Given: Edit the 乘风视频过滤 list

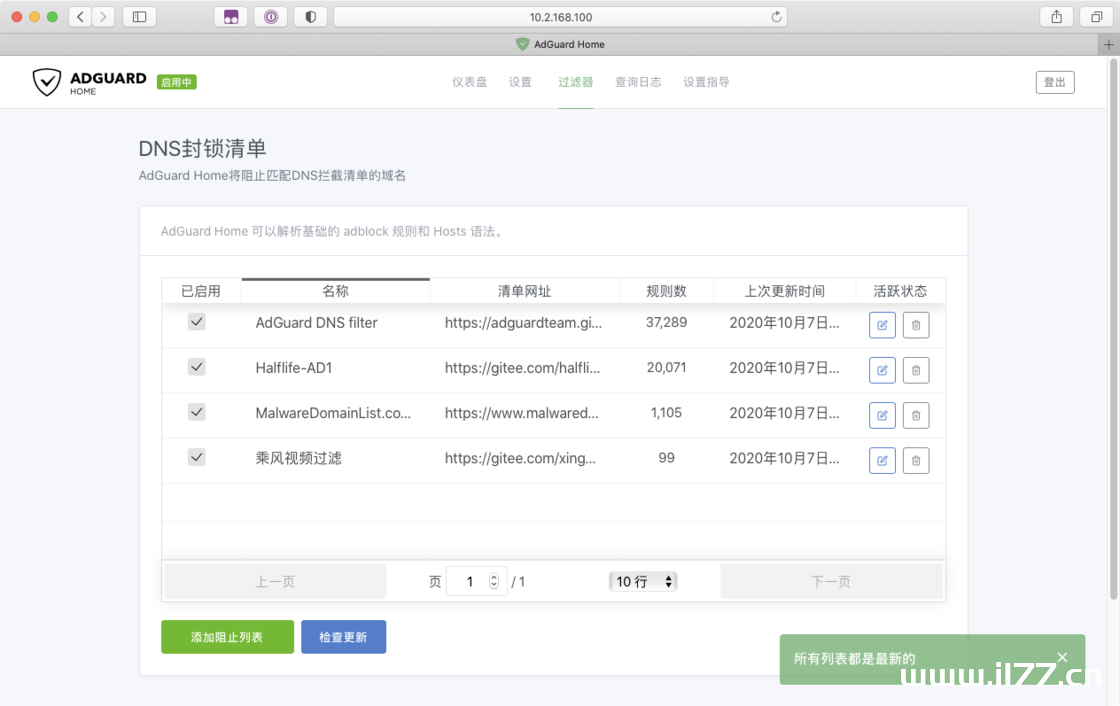Looking at the screenshot, I should [x=882, y=460].
